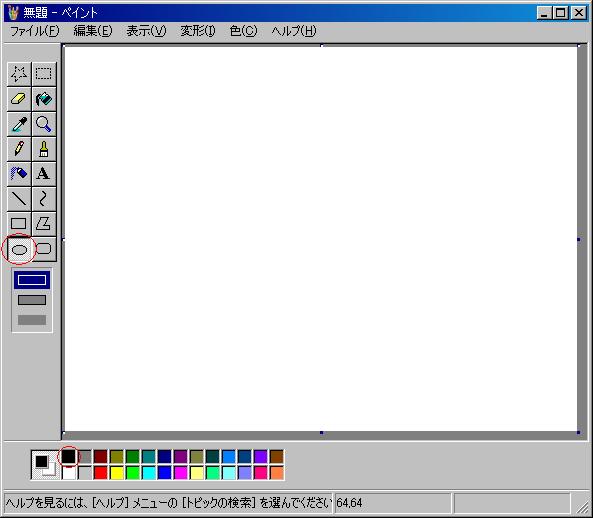Choose solid fill without outline style

[32, 320]
